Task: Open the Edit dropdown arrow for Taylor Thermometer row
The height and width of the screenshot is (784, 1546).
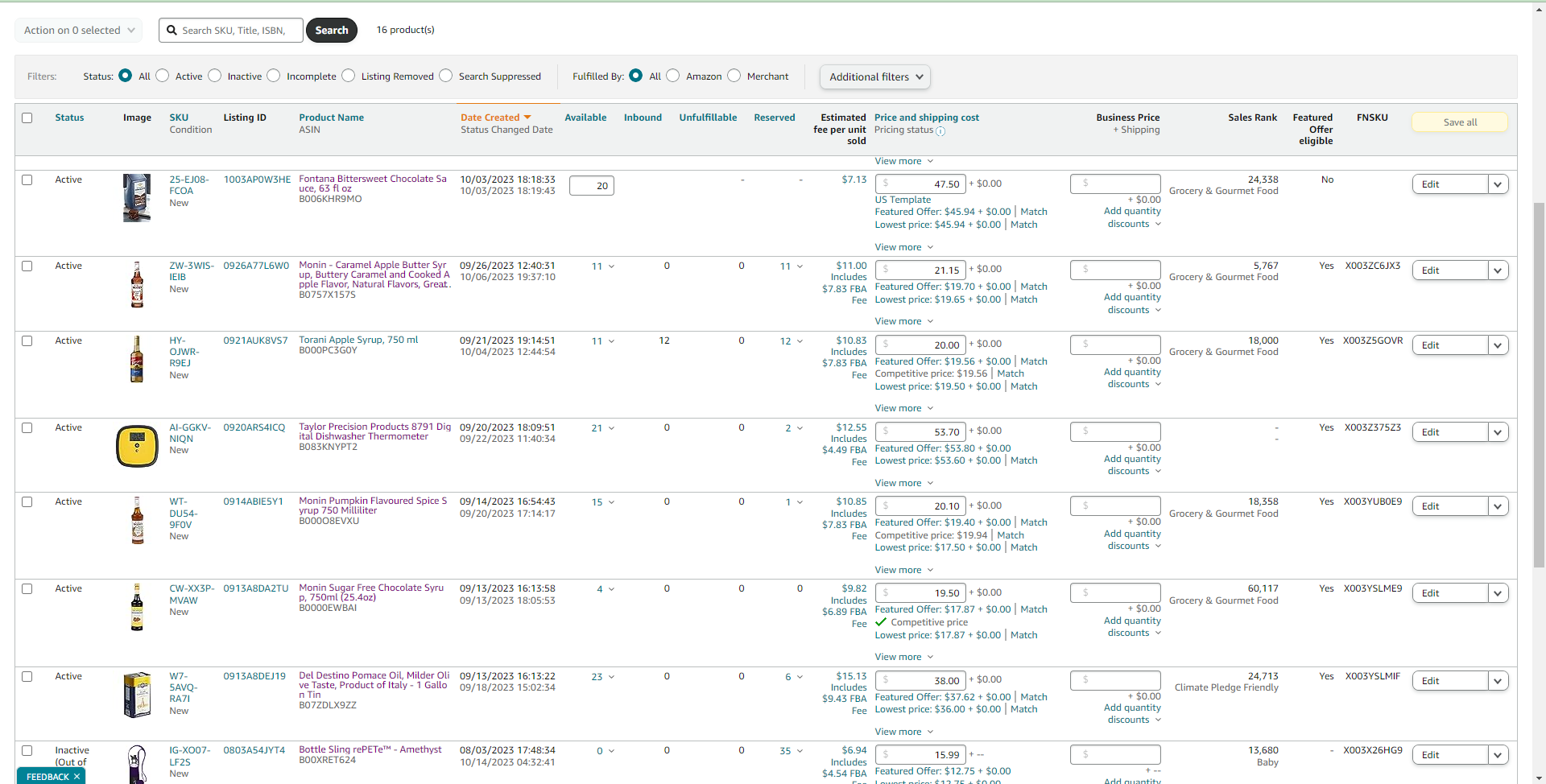Action: click(1498, 432)
